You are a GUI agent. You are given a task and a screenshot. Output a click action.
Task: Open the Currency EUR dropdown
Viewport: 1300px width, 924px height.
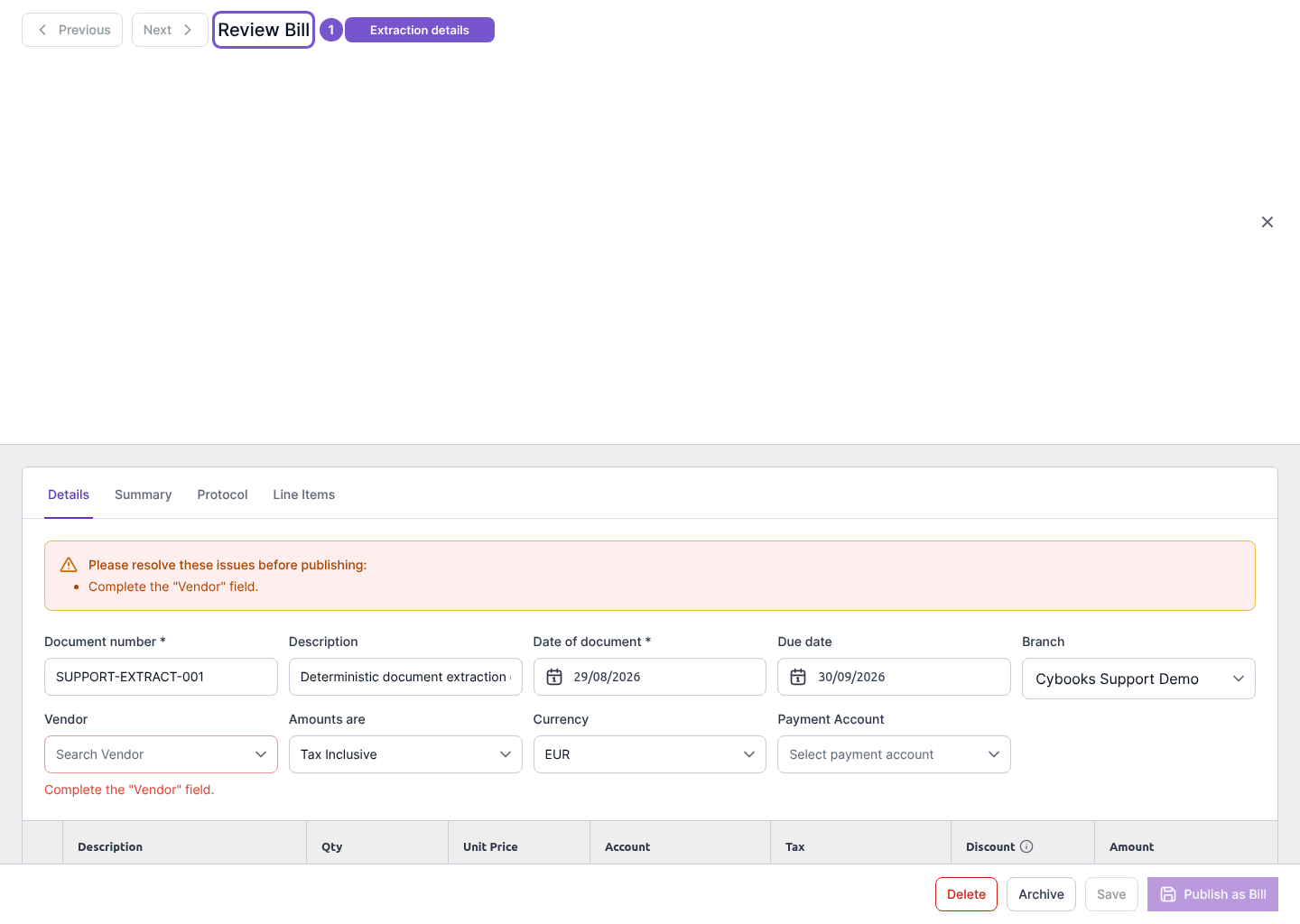point(649,754)
